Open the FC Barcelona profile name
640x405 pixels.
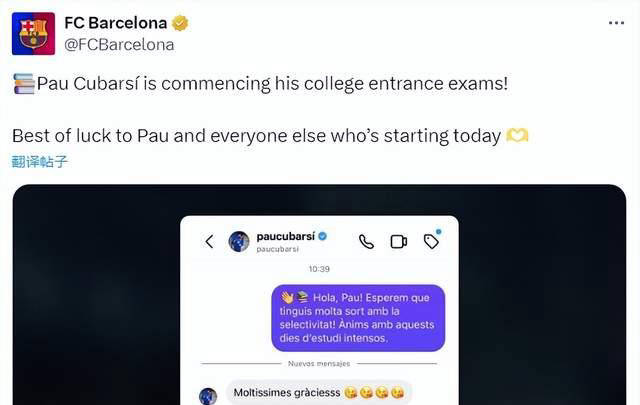[116, 23]
